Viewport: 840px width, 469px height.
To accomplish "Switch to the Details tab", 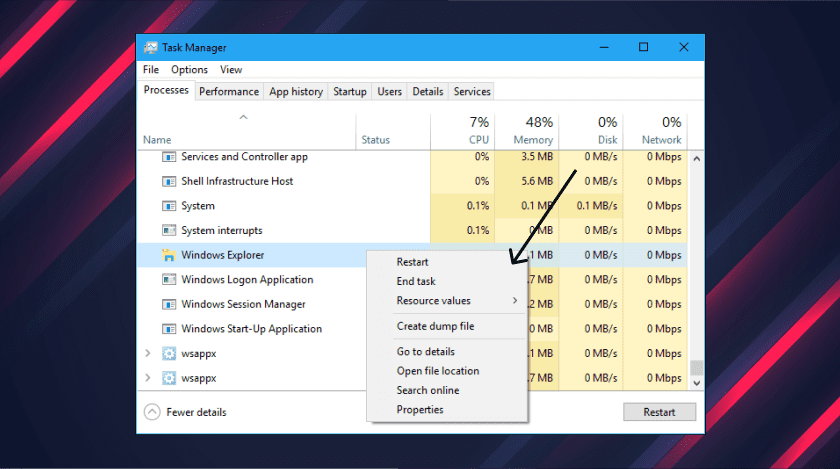I will pos(428,92).
